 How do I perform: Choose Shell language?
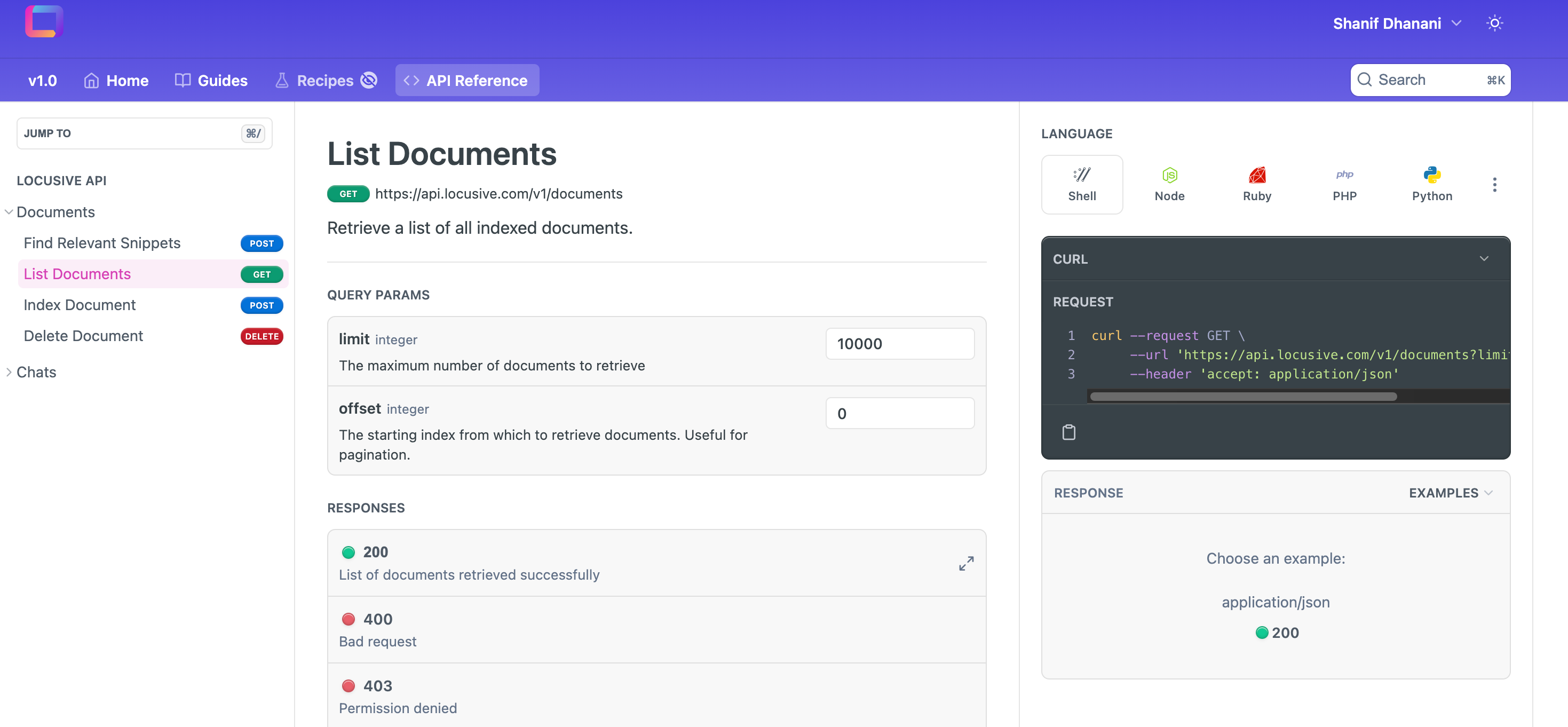1082,185
